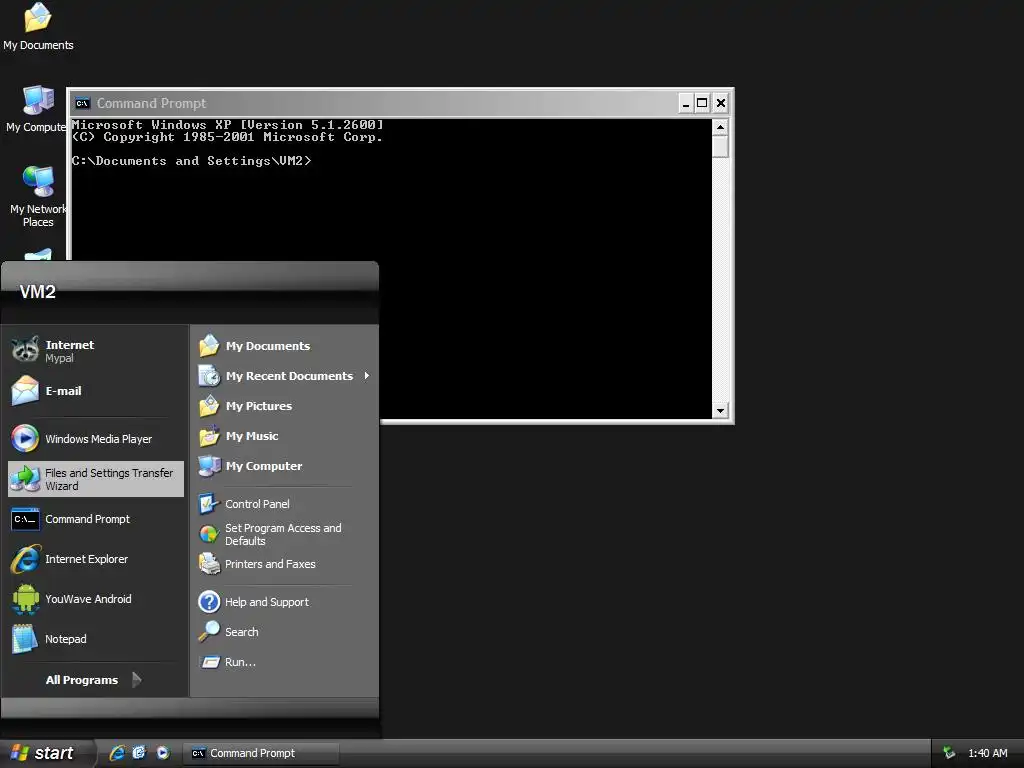The image size is (1024, 768).
Task: Open Notepad from Start menu
Action: pyautogui.click(x=95, y=639)
